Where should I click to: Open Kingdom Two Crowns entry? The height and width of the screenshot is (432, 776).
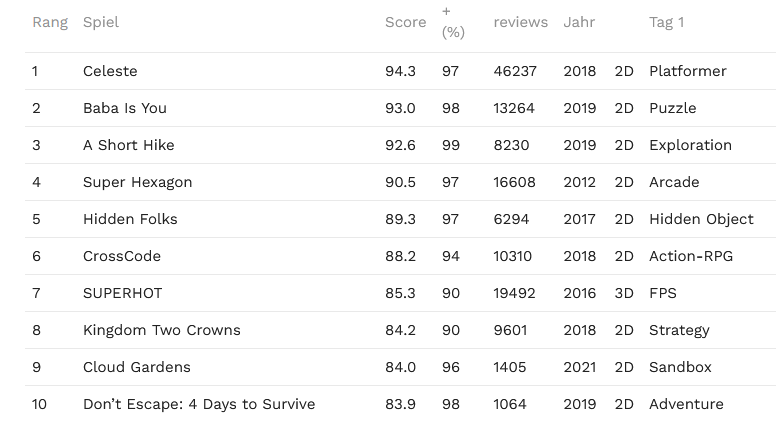point(162,330)
